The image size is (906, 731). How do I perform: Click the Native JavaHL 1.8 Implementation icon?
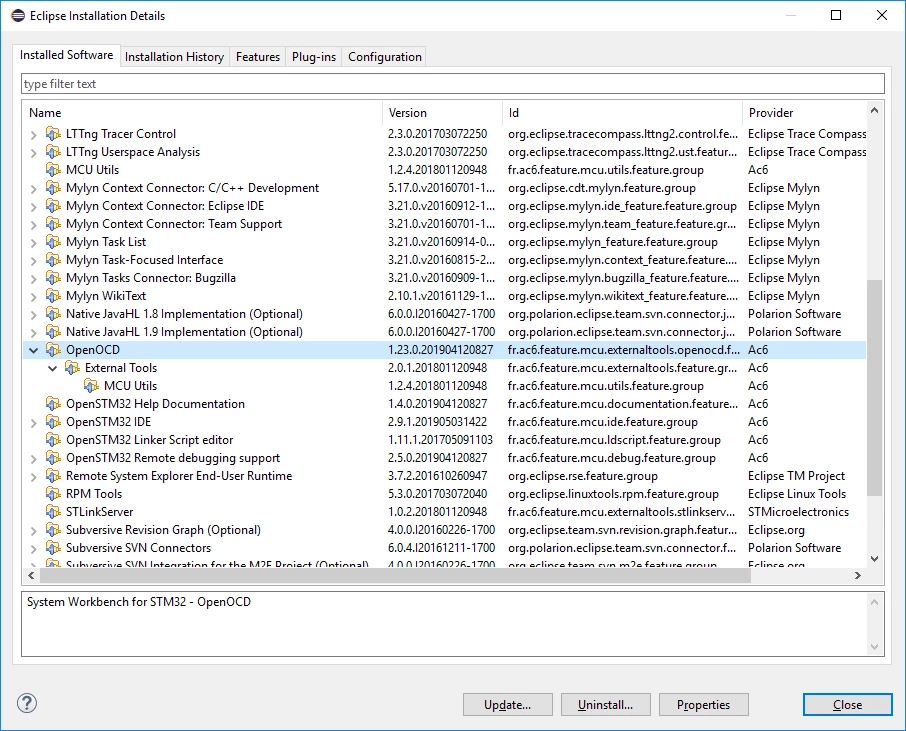53,314
